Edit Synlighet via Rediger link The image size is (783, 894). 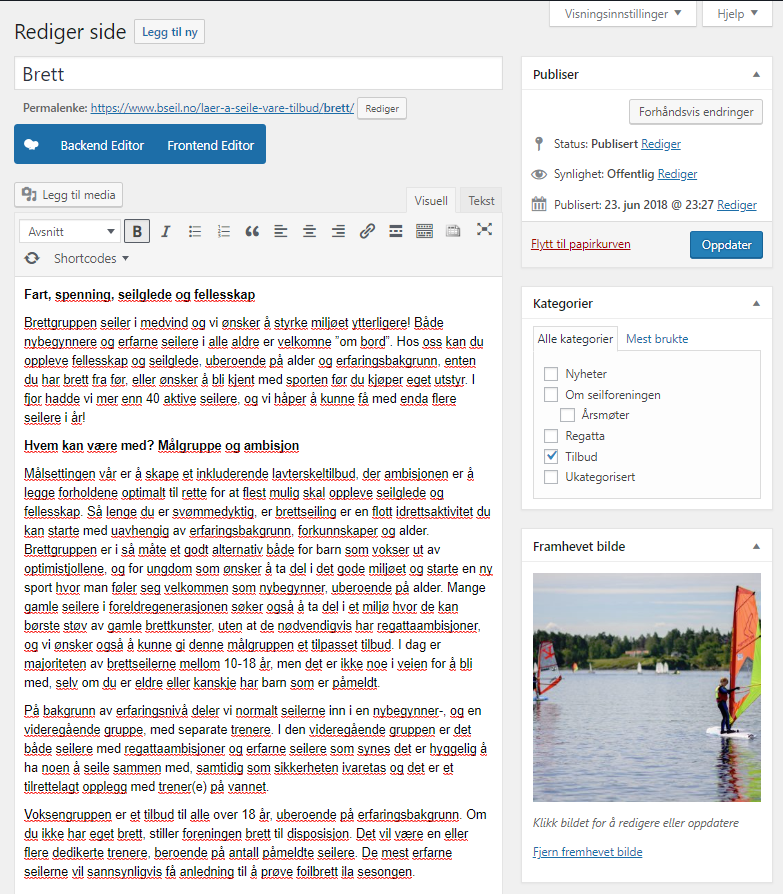(677, 174)
